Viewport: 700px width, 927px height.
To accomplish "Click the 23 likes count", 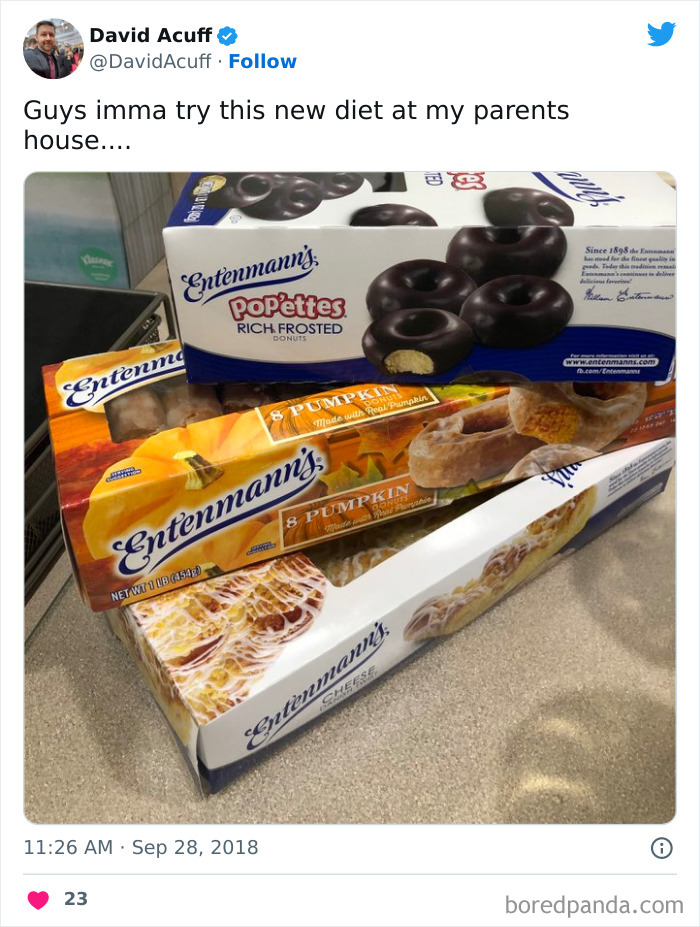I will 76,899.
